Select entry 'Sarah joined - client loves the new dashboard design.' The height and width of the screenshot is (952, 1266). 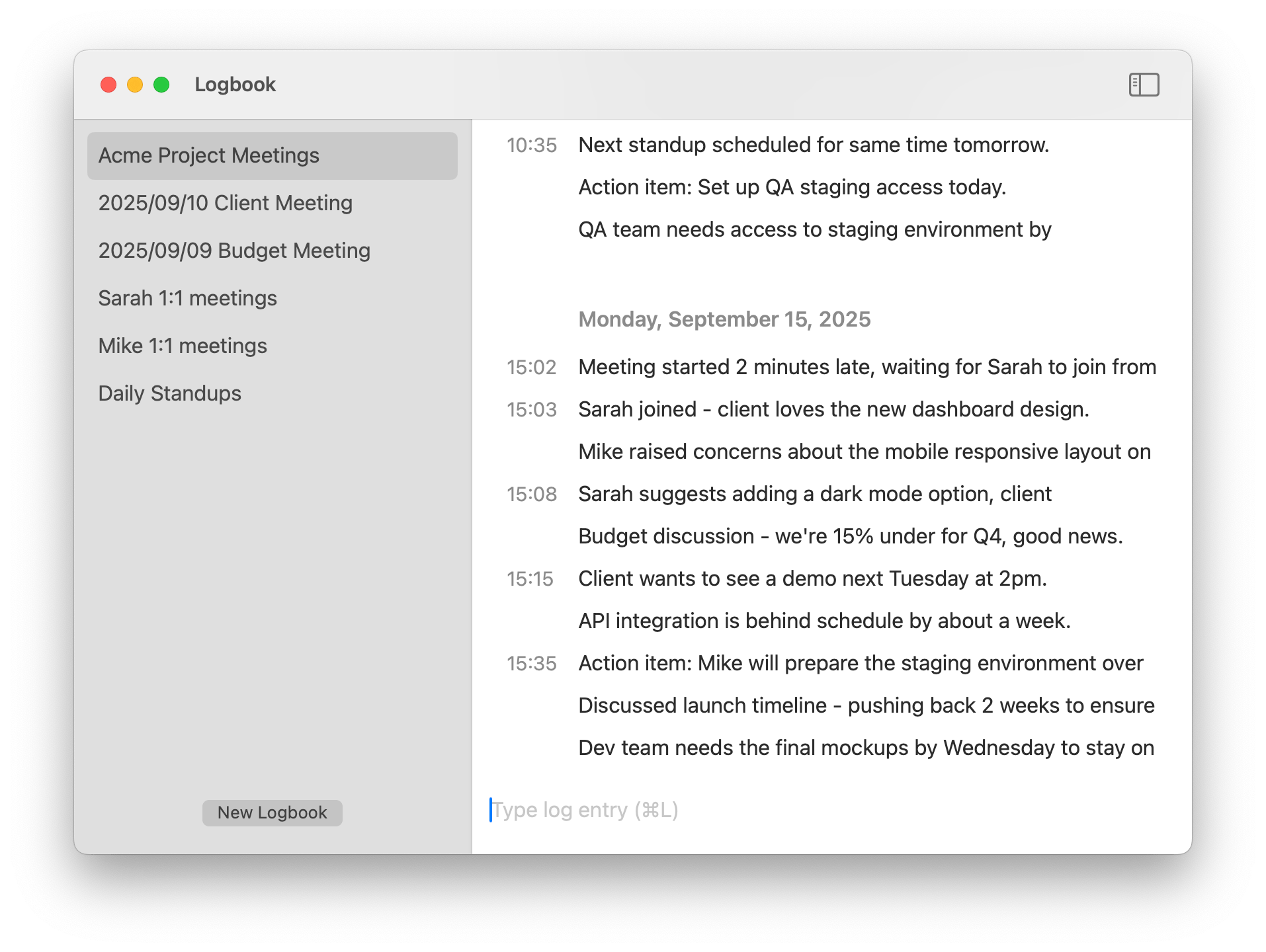coord(833,409)
